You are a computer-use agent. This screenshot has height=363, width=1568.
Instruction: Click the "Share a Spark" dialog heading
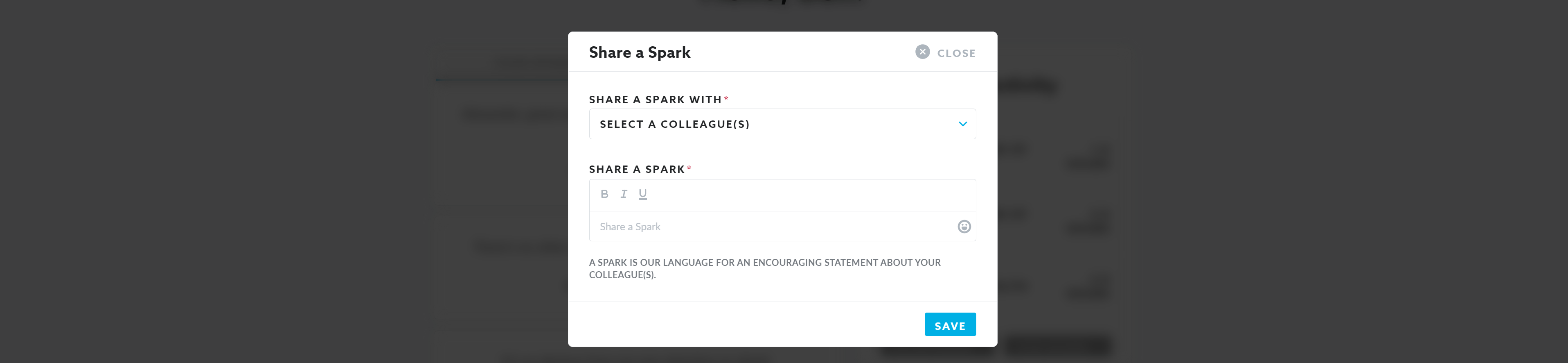[639, 52]
